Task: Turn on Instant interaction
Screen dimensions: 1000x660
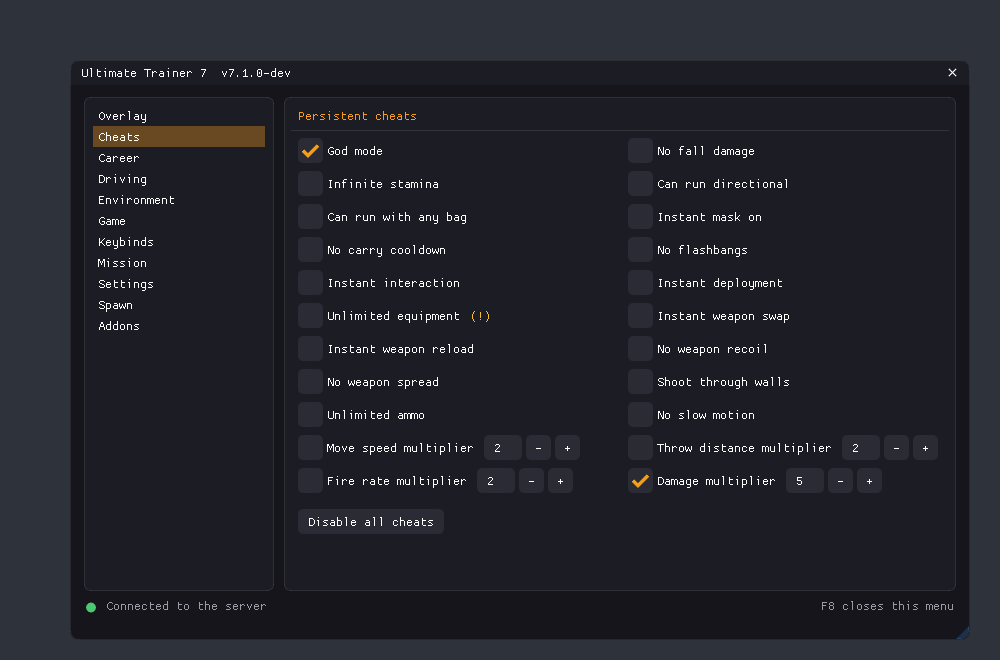Action: coord(310,283)
